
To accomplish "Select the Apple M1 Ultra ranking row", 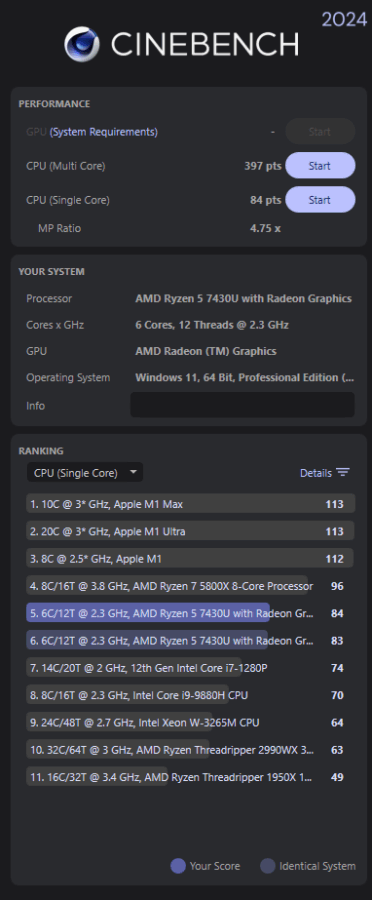I will (x=191, y=532).
